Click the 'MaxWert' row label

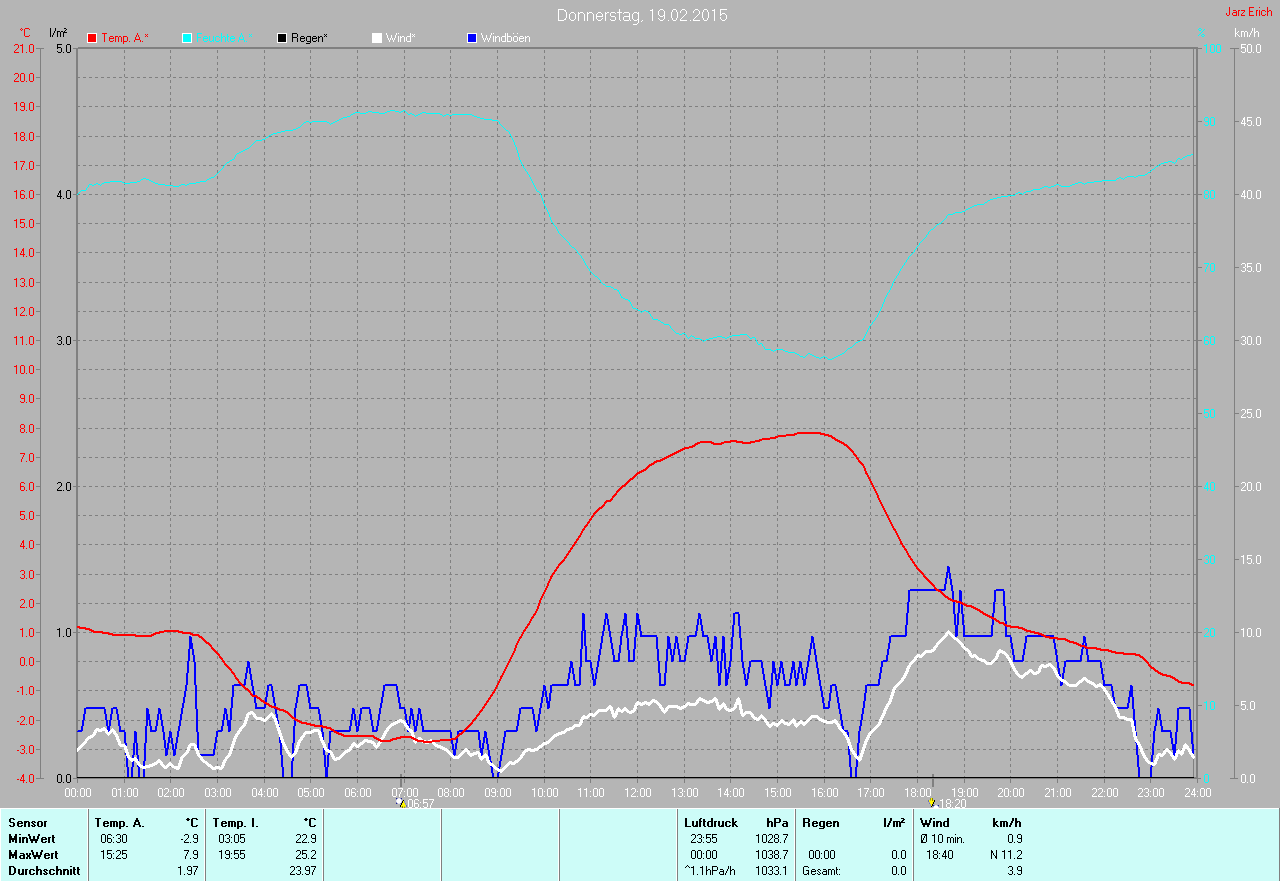pos(33,855)
